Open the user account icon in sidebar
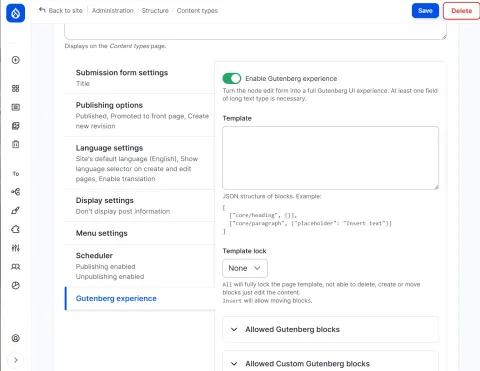The height and width of the screenshot is (371, 480). click(x=16, y=338)
